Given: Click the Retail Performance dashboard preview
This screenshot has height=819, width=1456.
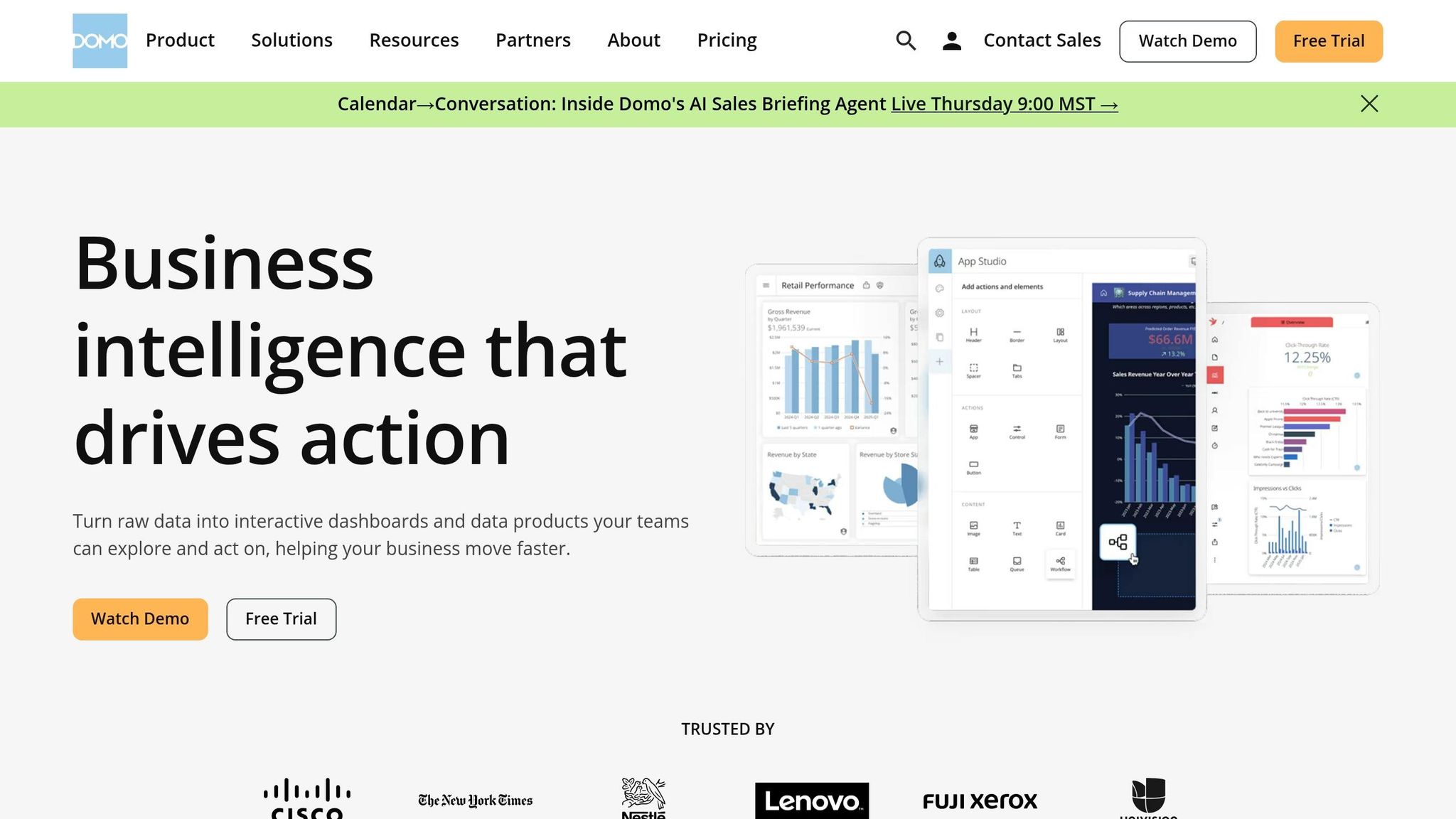Looking at the screenshot, I should coord(832,410).
